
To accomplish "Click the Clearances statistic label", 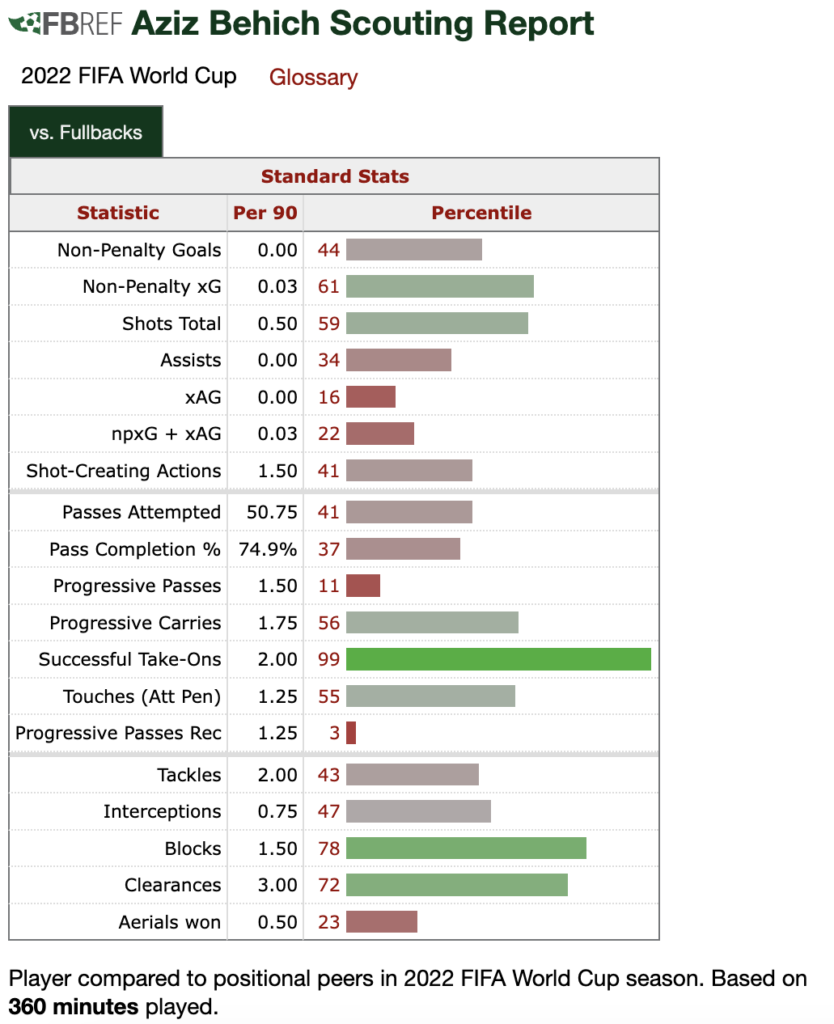I will tap(173, 885).
